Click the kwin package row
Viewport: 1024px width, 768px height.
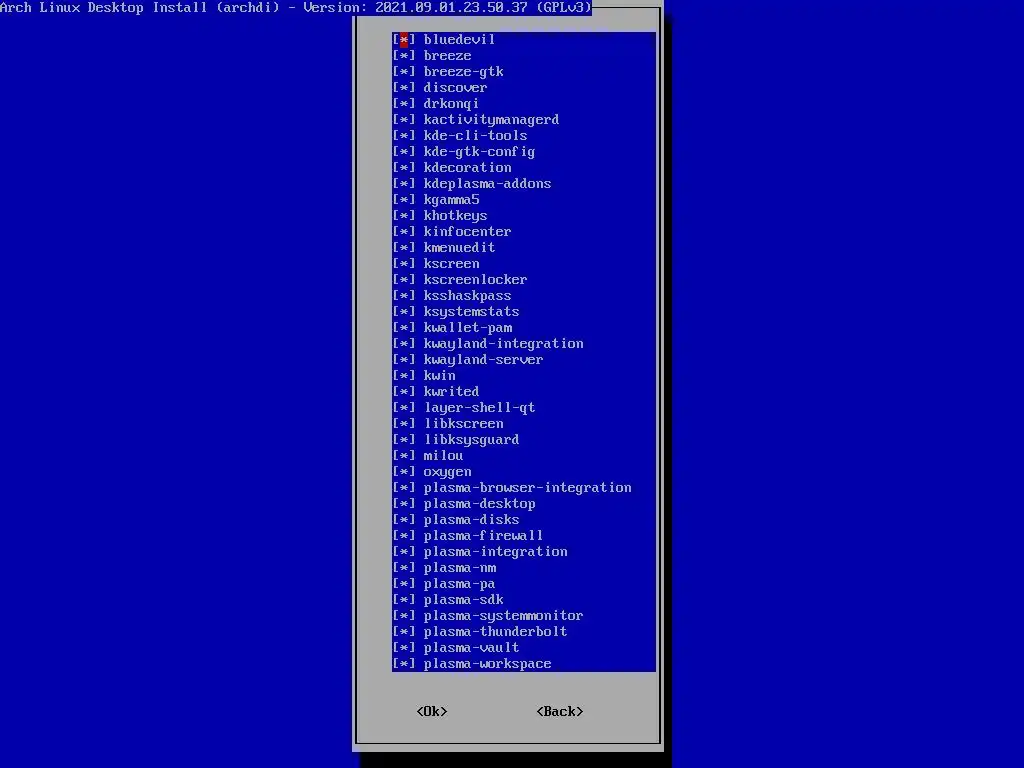tap(524, 376)
